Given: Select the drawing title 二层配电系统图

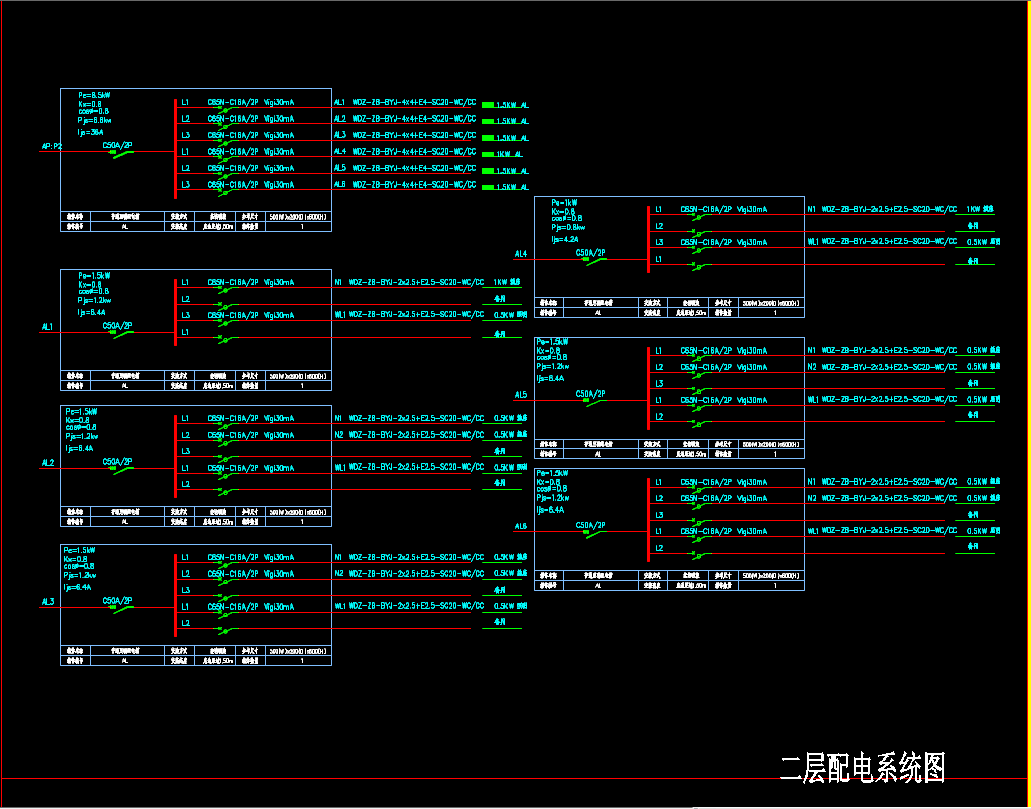Looking at the screenshot, I should tap(862, 768).
